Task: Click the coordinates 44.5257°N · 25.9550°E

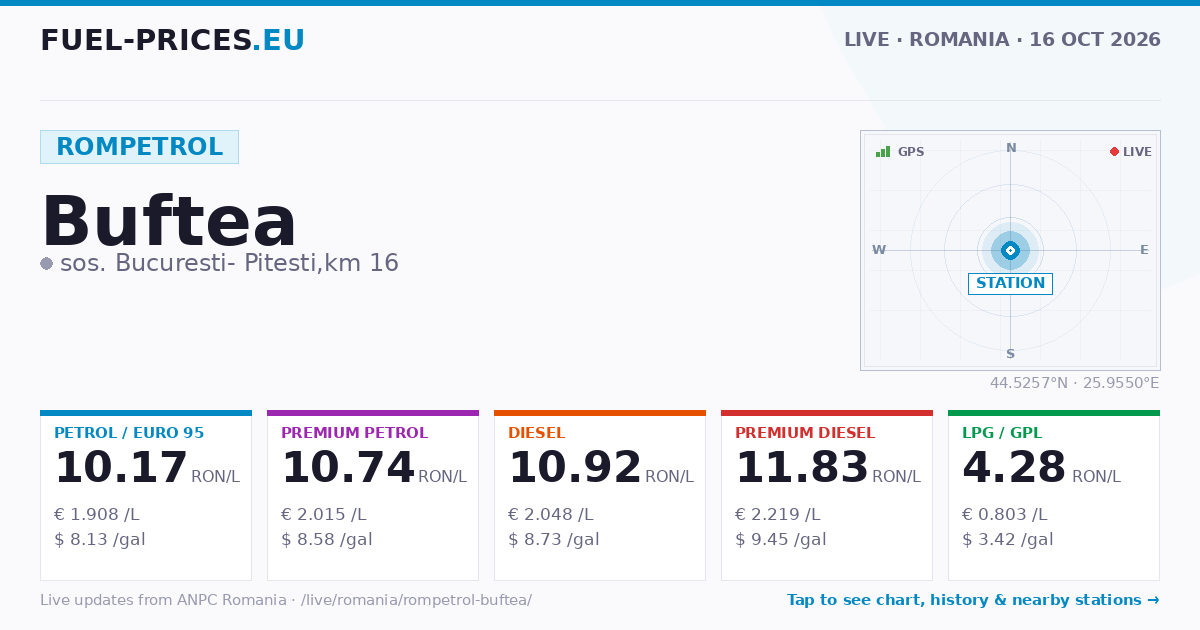Action: (1075, 383)
